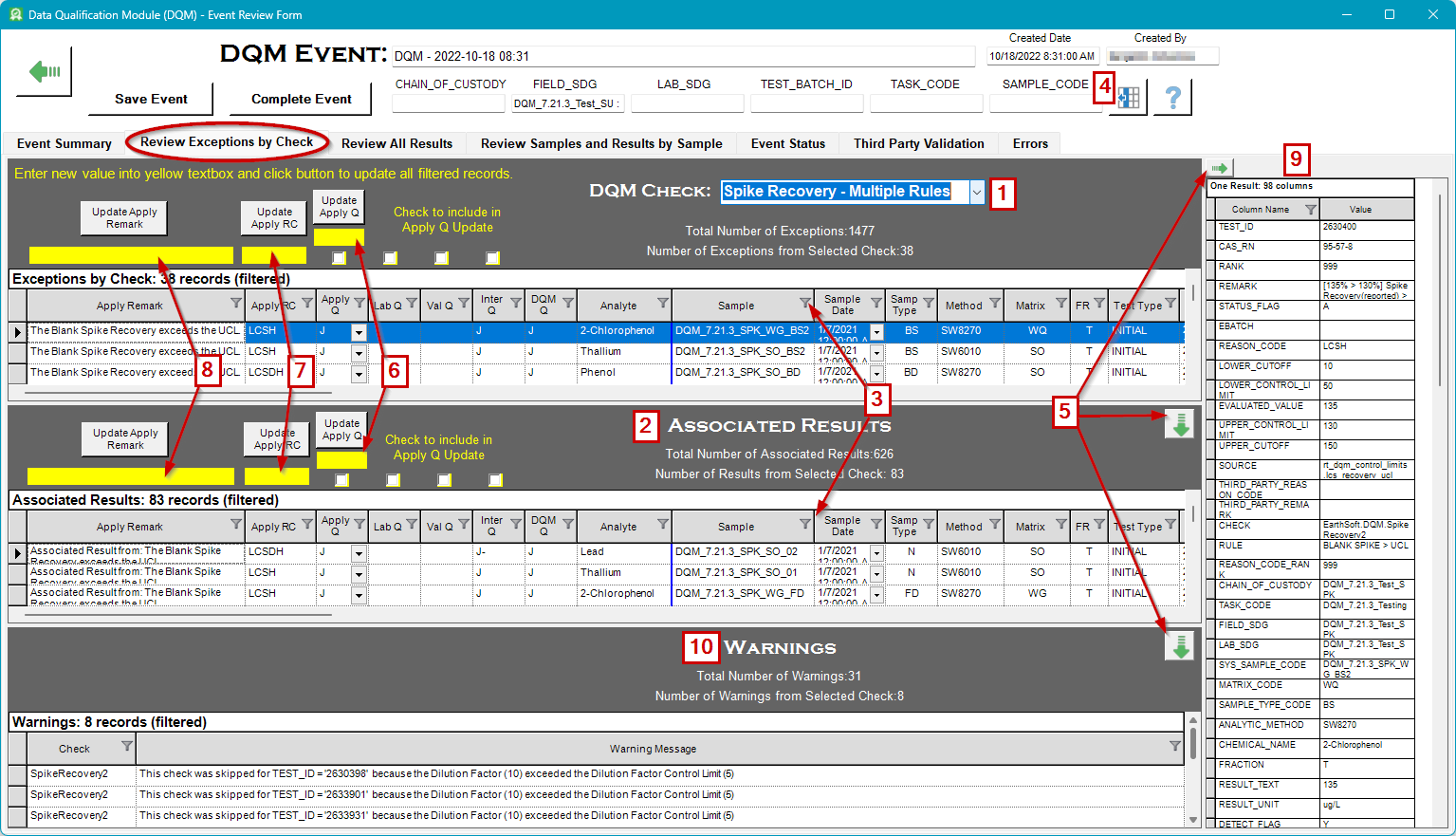Screen dimensions: 1456x836
Task: Click the green back arrow icon
Action: [x=44, y=71]
